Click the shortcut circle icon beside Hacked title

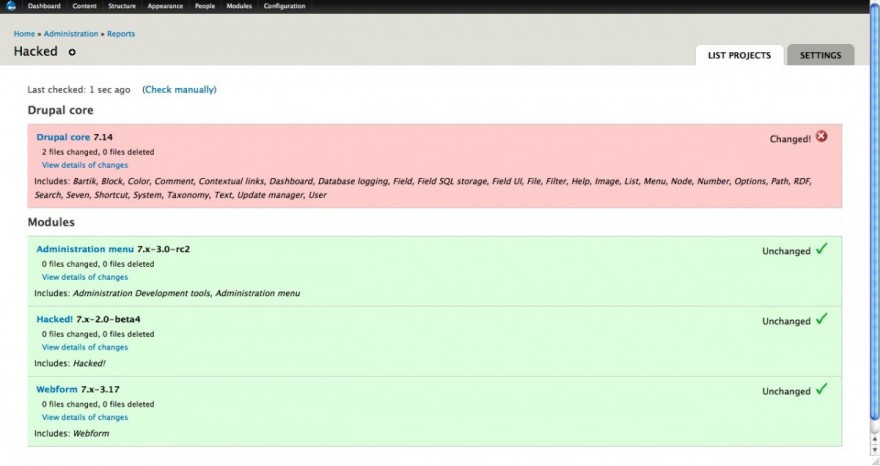tap(72, 52)
